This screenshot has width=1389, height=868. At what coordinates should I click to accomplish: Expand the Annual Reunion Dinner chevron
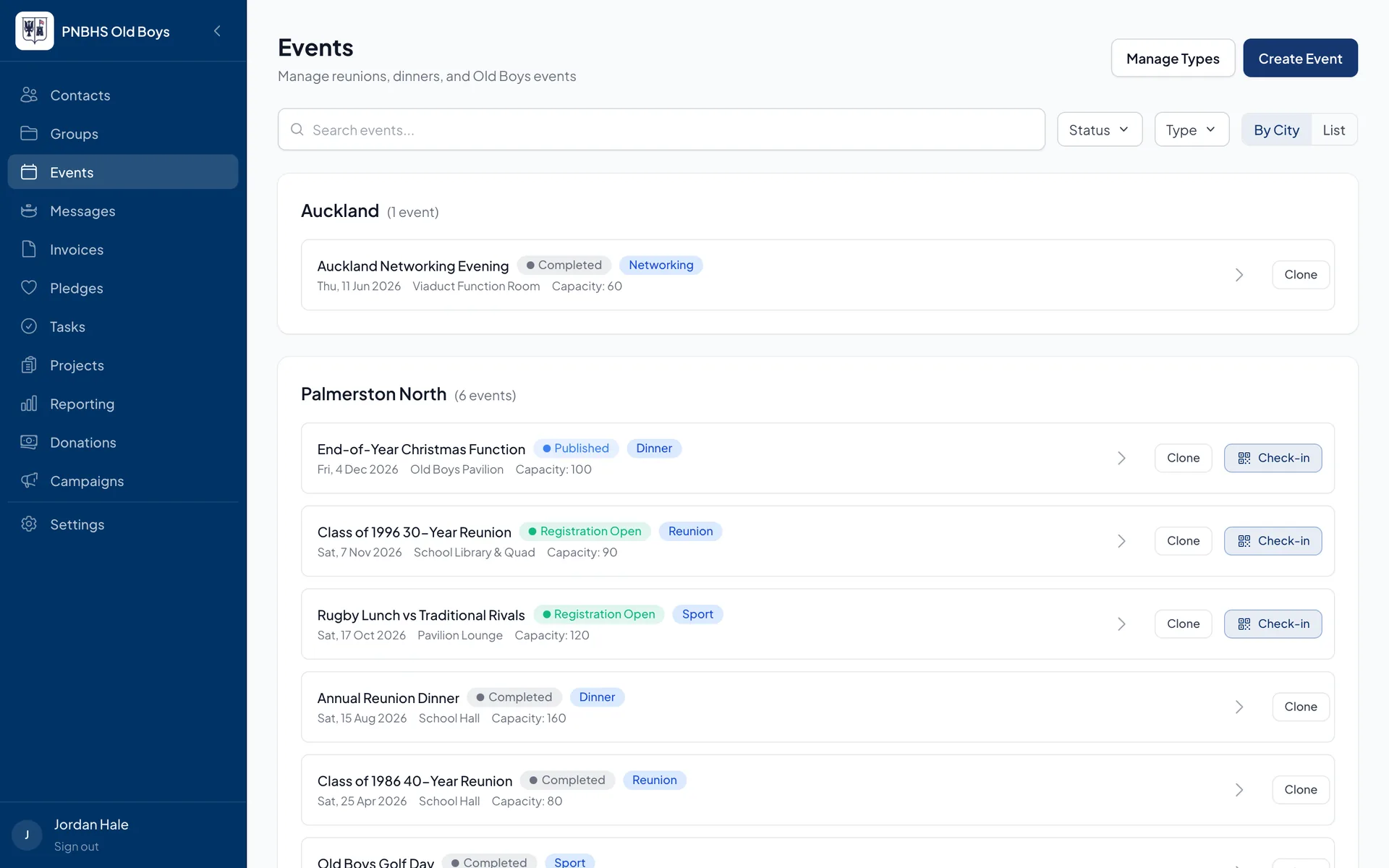point(1239,707)
